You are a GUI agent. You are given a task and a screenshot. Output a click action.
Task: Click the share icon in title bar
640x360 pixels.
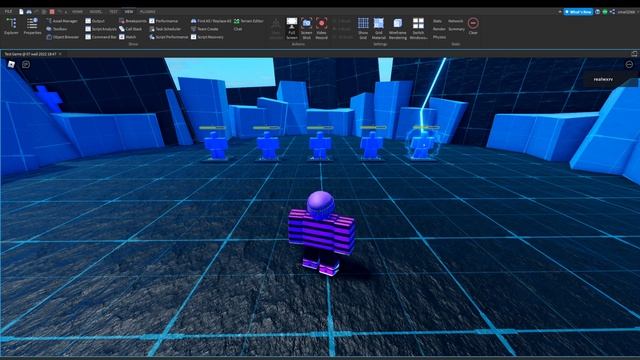tap(612, 12)
